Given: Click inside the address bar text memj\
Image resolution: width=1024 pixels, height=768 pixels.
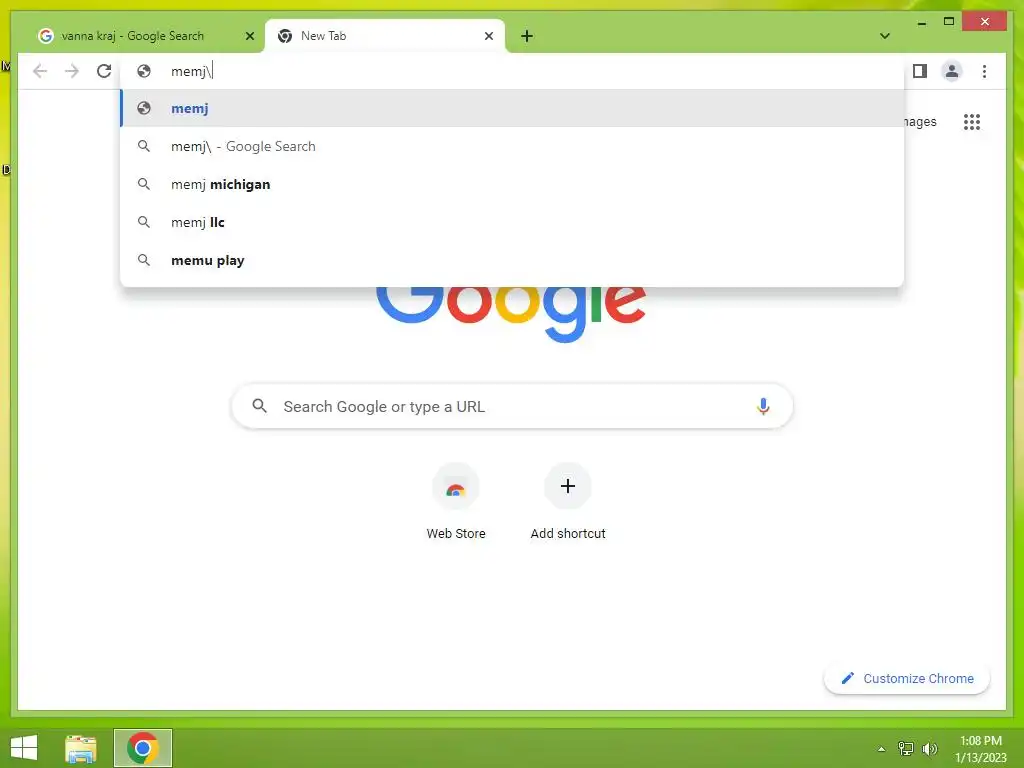Looking at the screenshot, I should coord(191,71).
